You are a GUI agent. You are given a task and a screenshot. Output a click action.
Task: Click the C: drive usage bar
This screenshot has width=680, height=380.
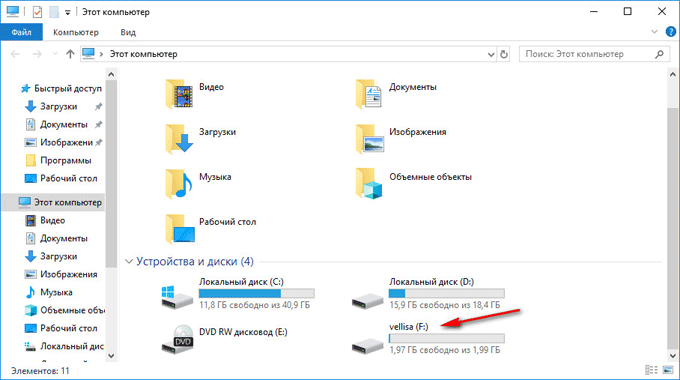point(256,294)
